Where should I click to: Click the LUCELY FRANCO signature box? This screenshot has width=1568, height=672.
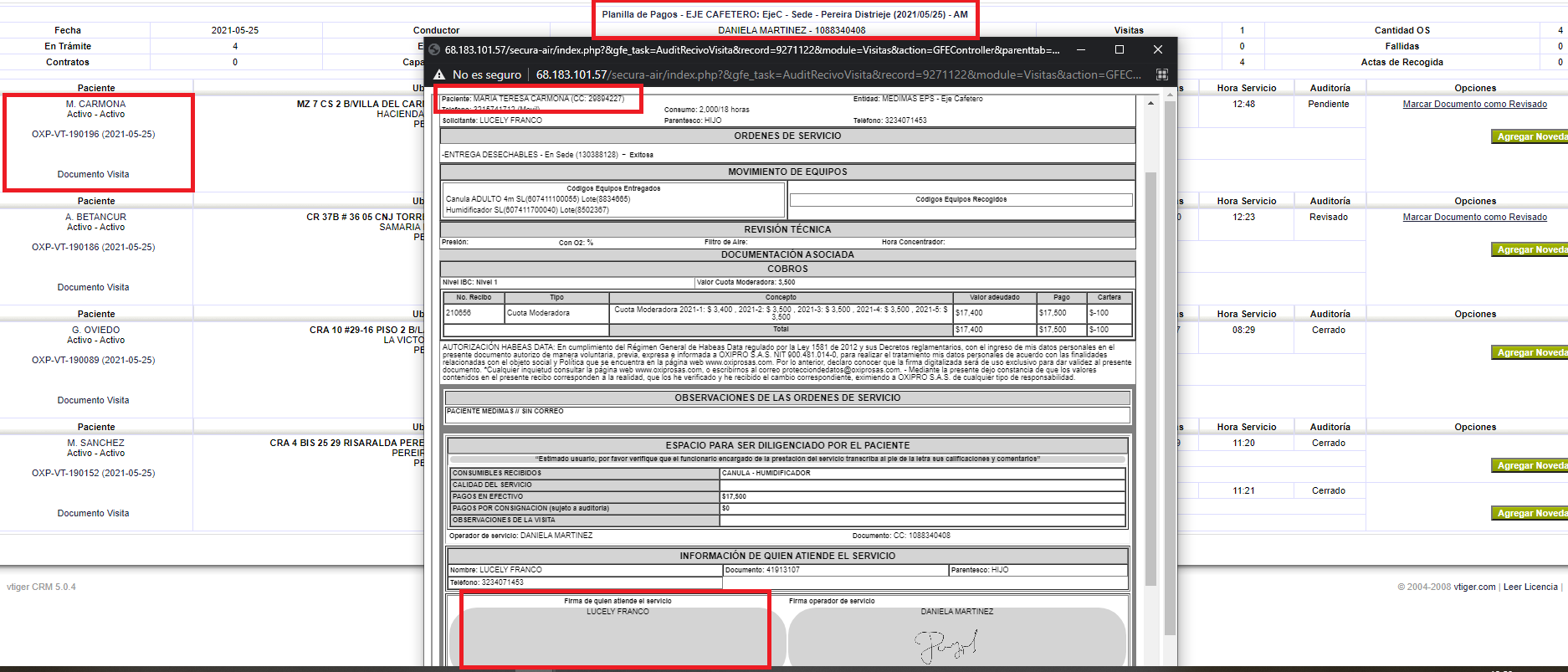617,637
